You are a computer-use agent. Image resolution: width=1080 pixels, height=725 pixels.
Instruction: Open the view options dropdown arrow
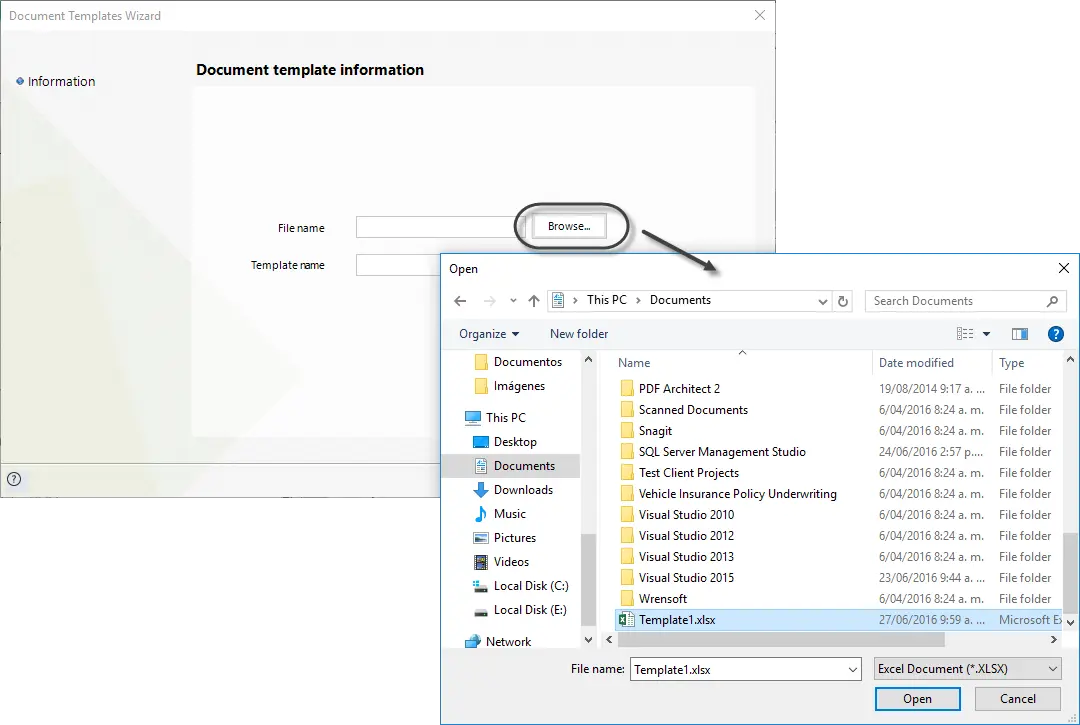pyautogui.click(x=986, y=334)
